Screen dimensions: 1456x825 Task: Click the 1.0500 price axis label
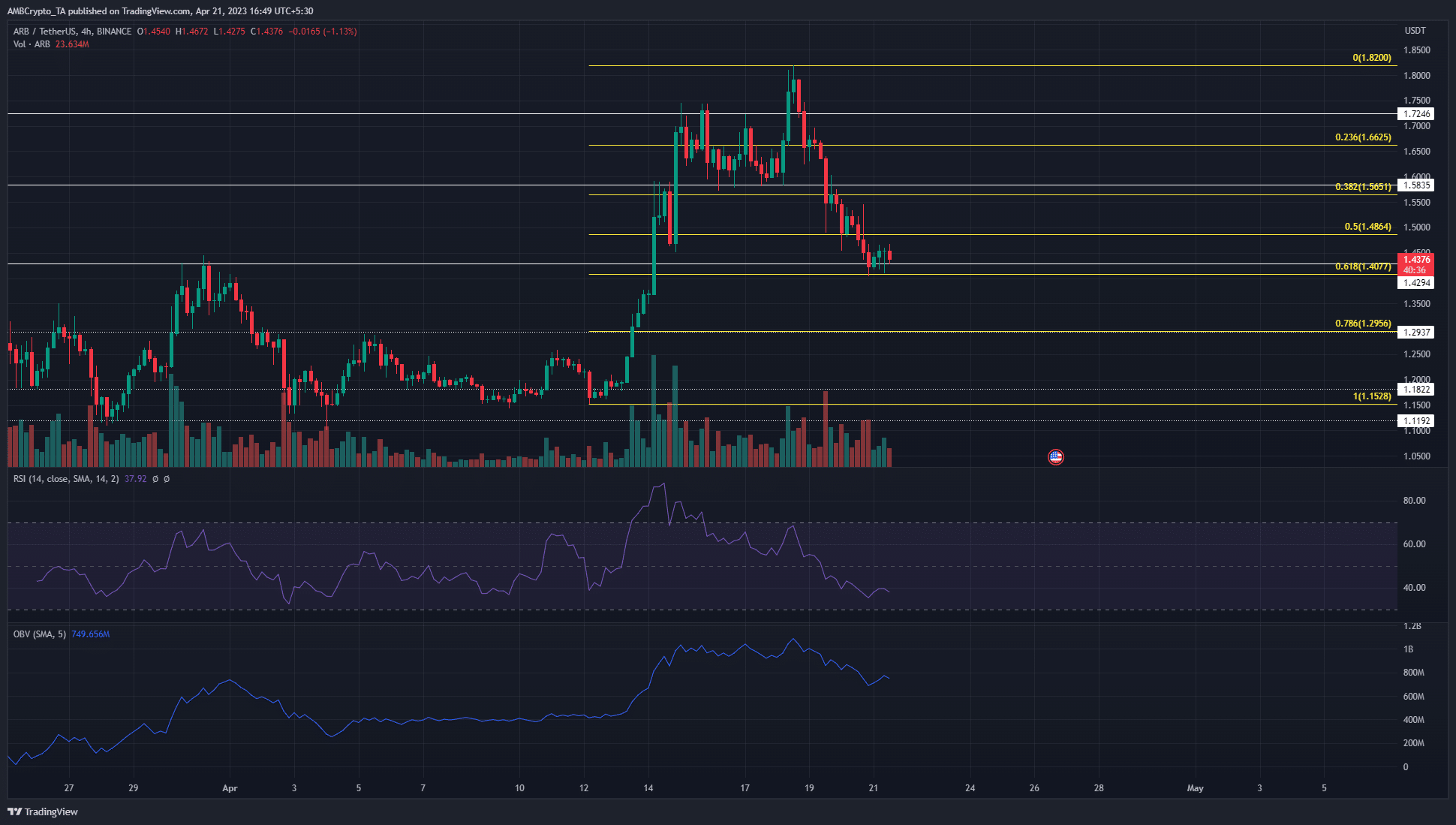tap(1416, 456)
